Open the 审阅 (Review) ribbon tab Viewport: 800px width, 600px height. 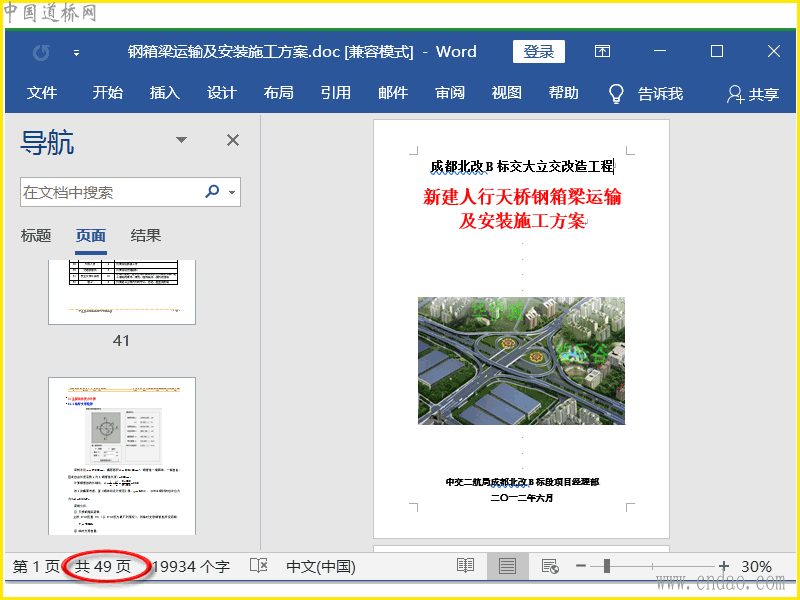coord(450,93)
